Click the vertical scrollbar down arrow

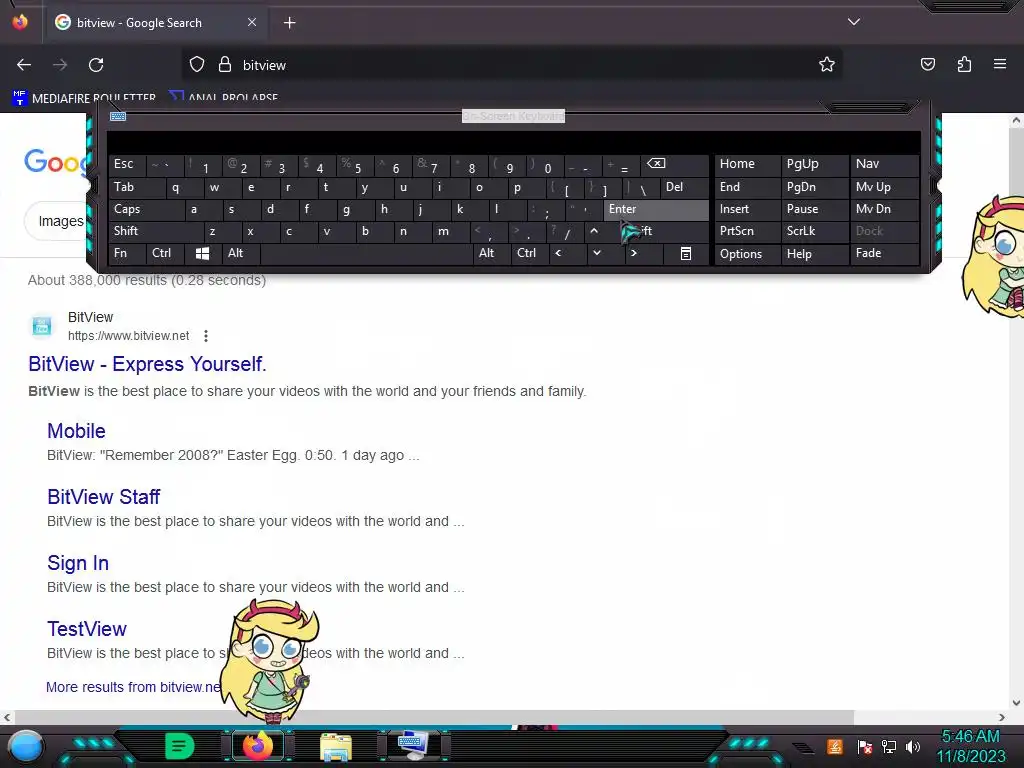coord(1016,703)
